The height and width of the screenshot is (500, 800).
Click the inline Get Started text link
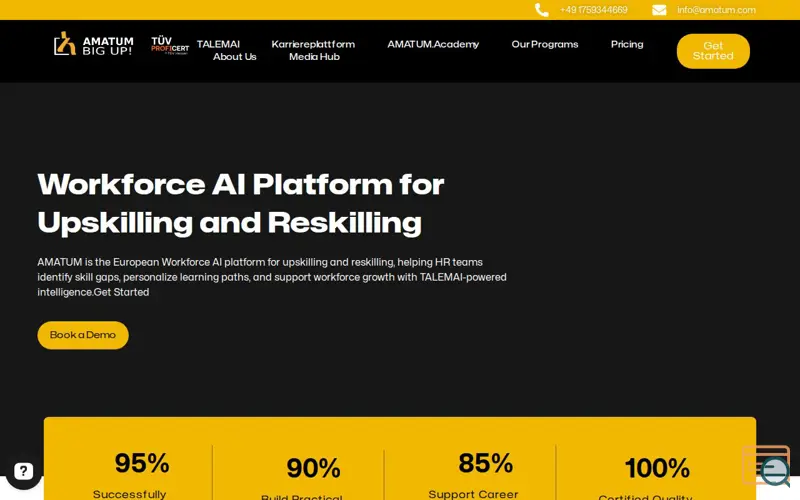(121, 292)
